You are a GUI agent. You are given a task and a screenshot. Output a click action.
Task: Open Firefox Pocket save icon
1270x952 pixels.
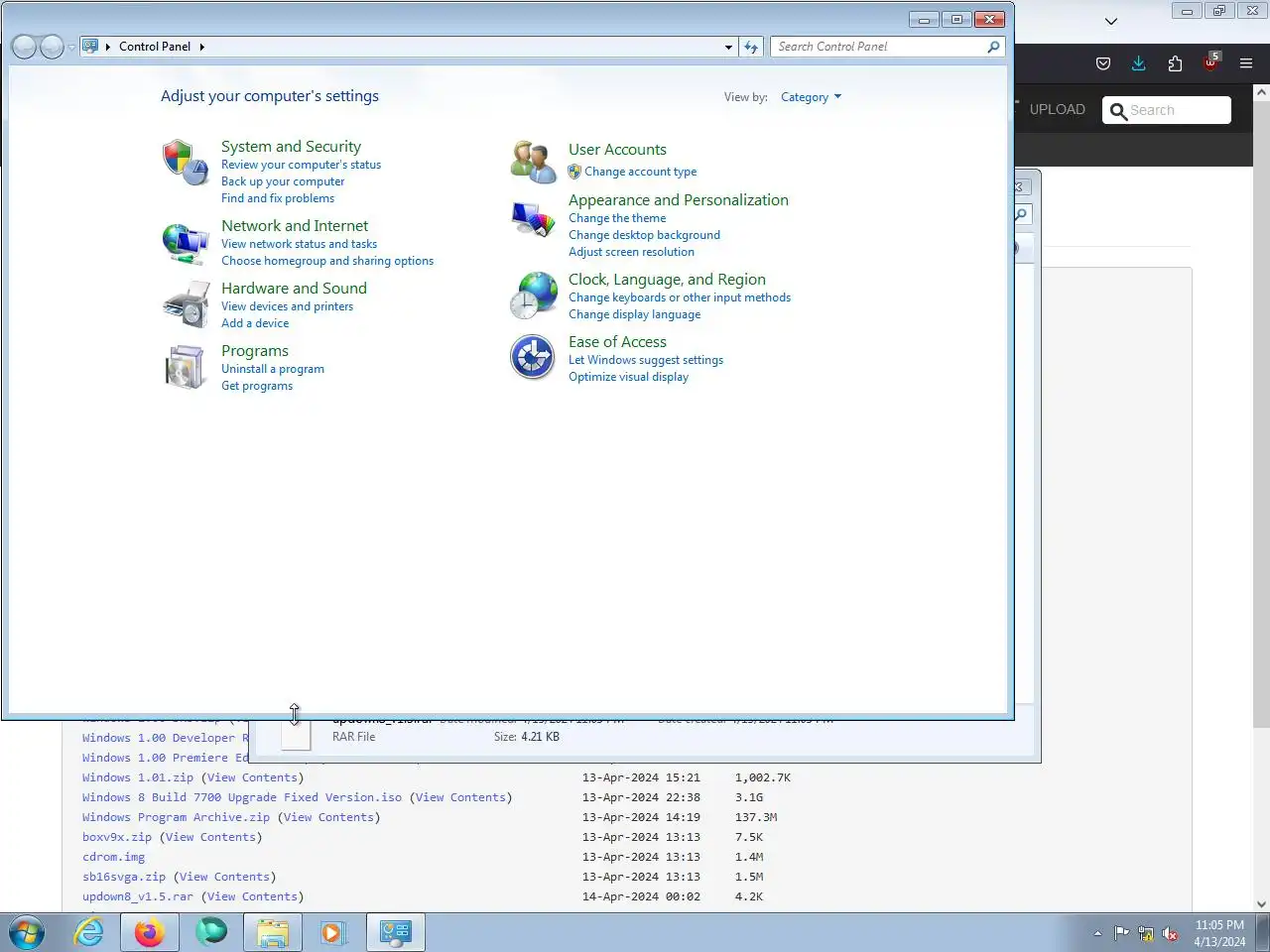[1103, 63]
